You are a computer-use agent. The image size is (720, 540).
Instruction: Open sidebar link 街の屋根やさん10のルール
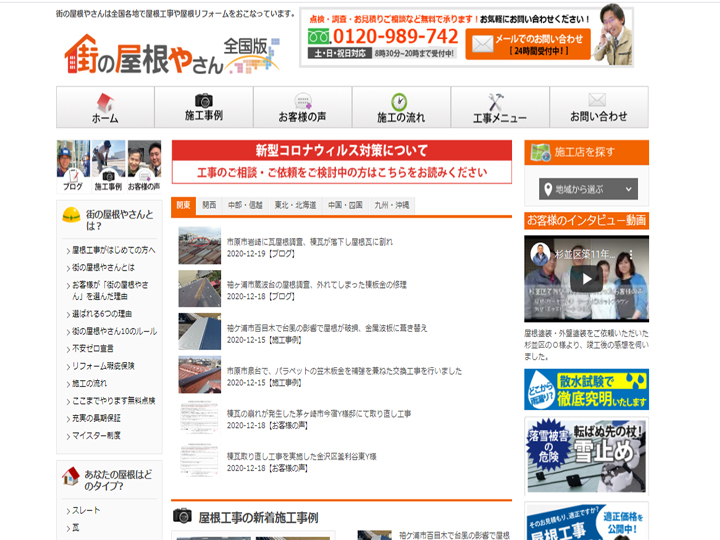tap(114, 332)
